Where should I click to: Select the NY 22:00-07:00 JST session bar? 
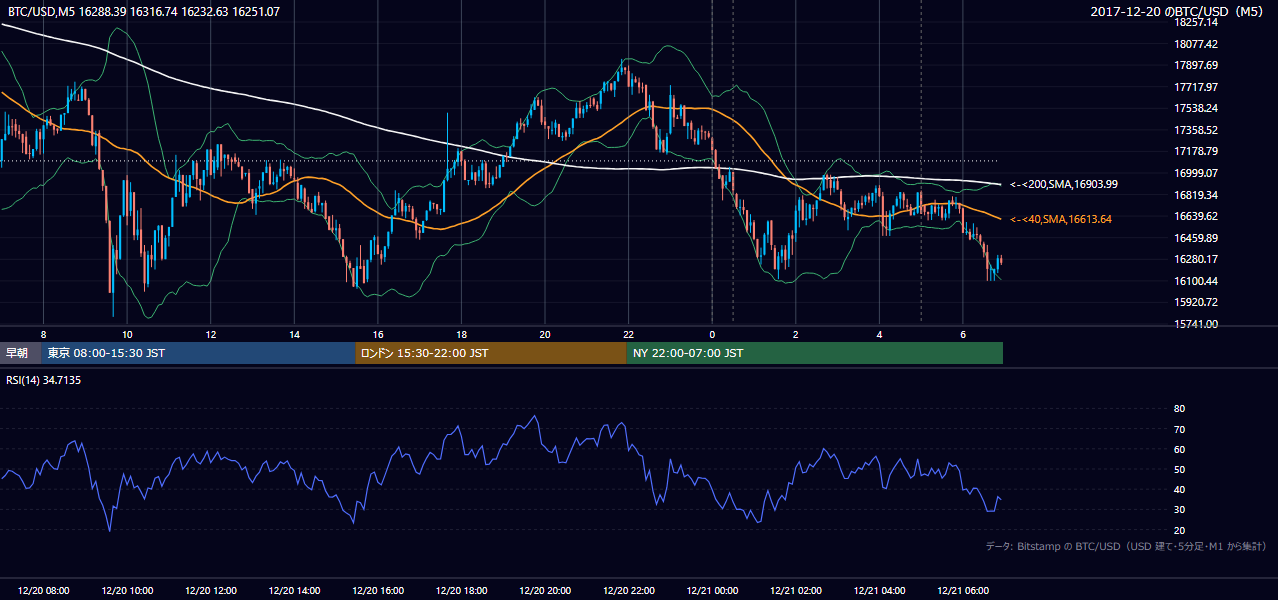click(815, 353)
